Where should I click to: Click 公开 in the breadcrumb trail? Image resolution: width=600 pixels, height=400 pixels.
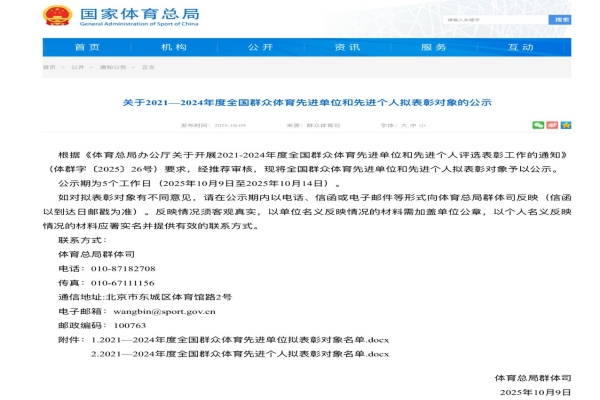(x=77, y=67)
